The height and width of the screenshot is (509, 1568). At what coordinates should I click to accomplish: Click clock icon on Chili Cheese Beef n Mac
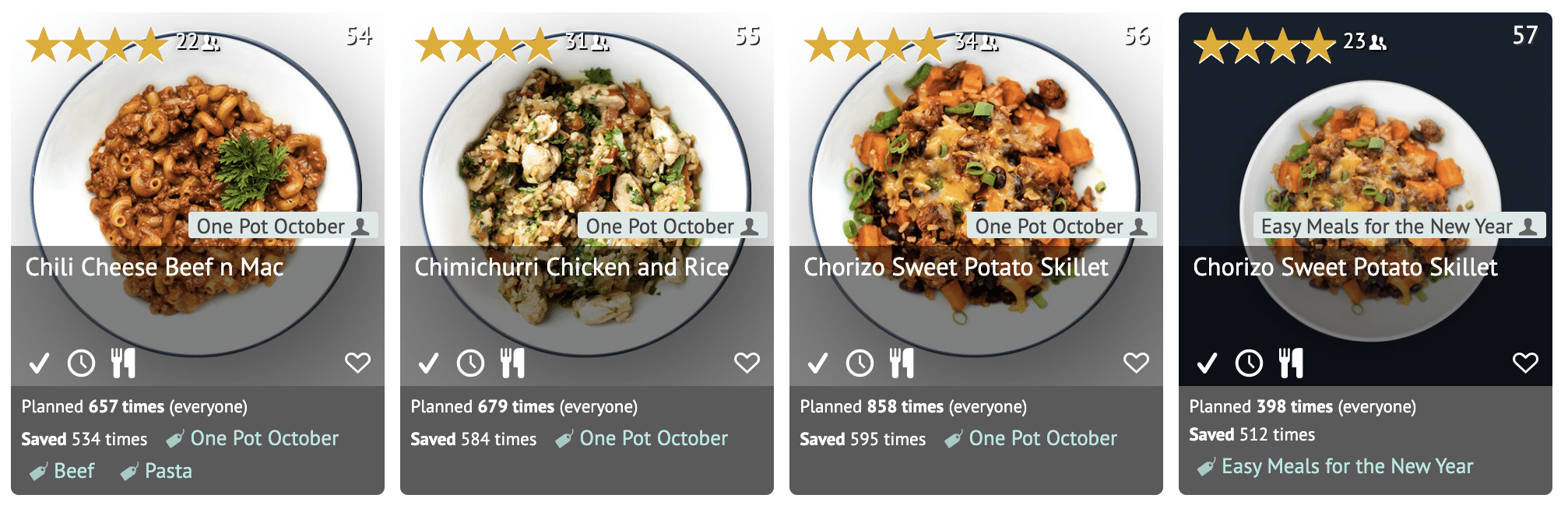(x=81, y=363)
